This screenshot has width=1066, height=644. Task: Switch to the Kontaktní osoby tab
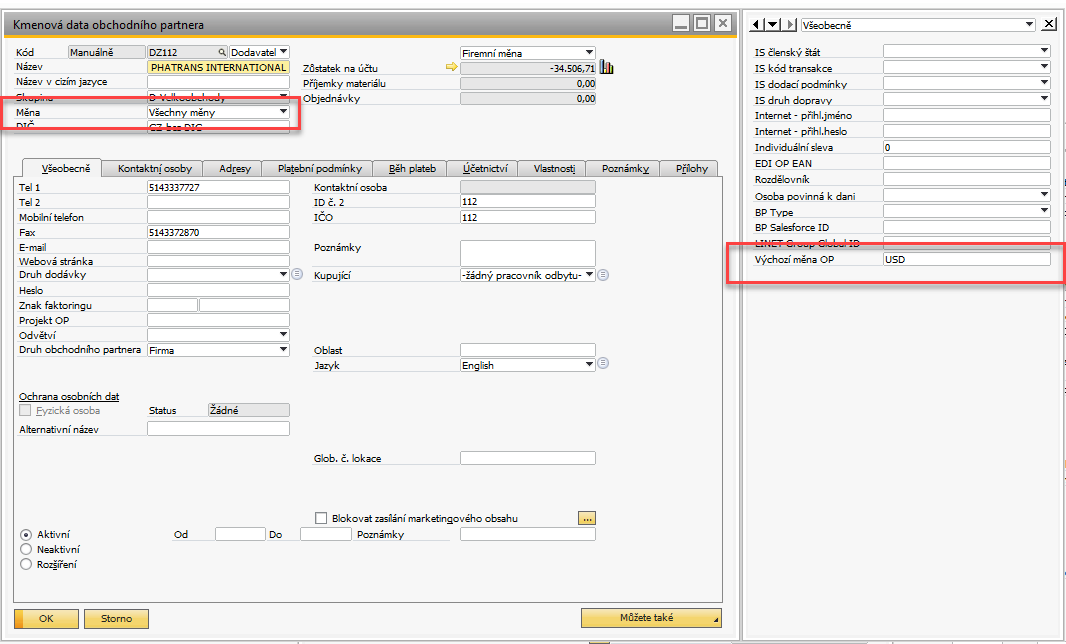coord(154,169)
